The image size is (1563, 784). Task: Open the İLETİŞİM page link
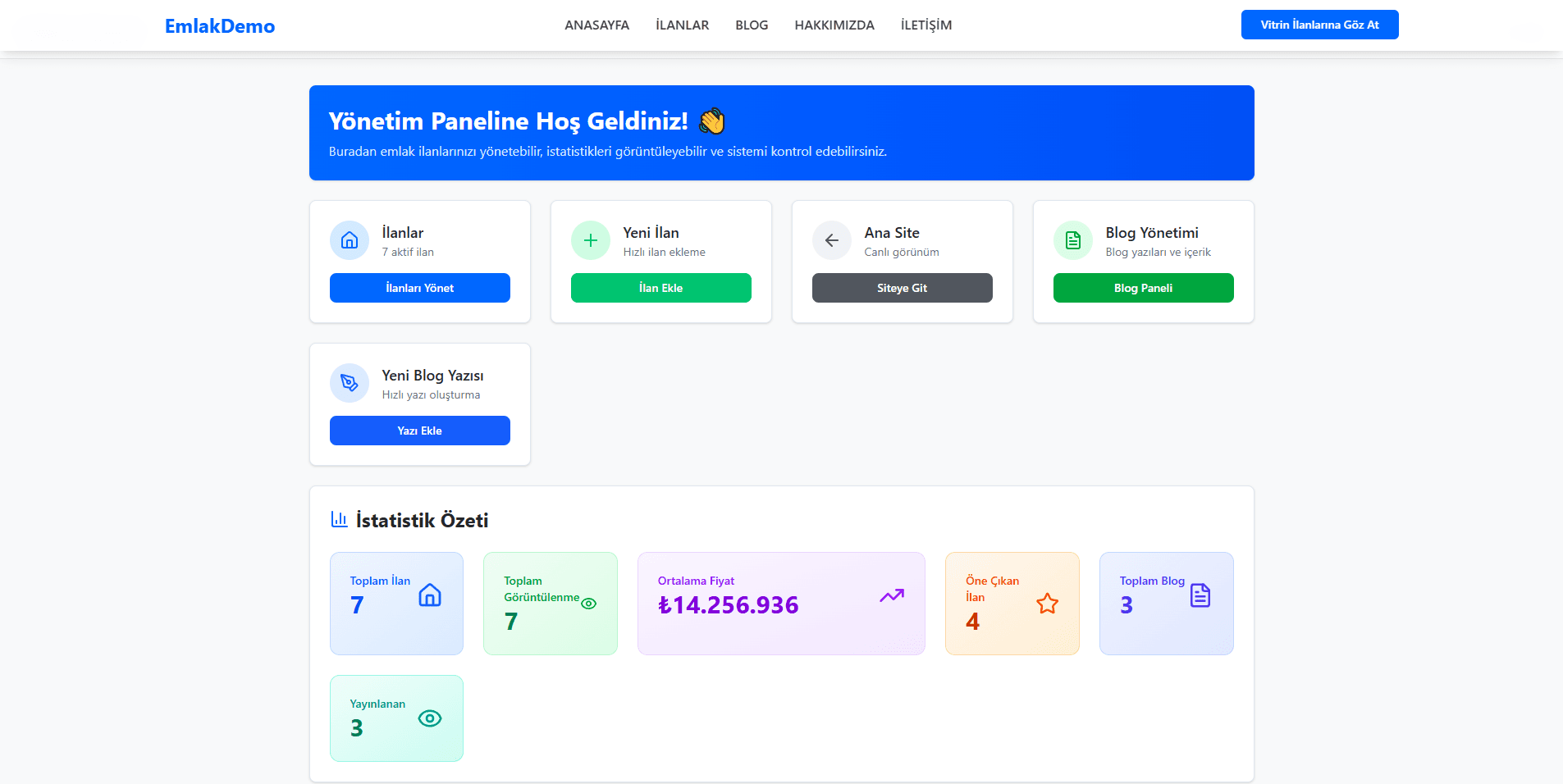tap(926, 25)
